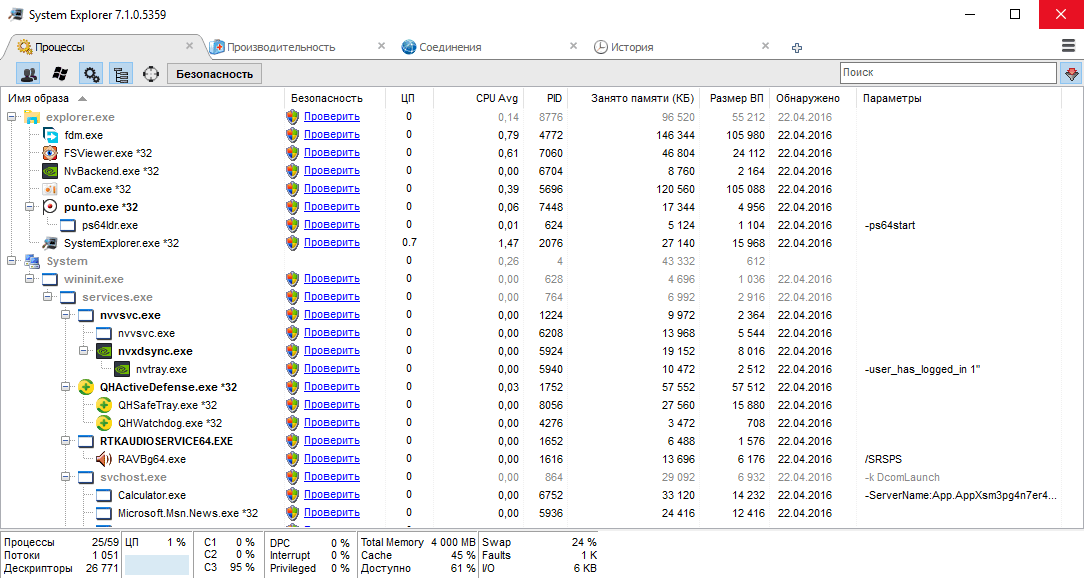Click the punto.exe process icon
This screenshot has width=1084, height=579.
tap(50, 207)
